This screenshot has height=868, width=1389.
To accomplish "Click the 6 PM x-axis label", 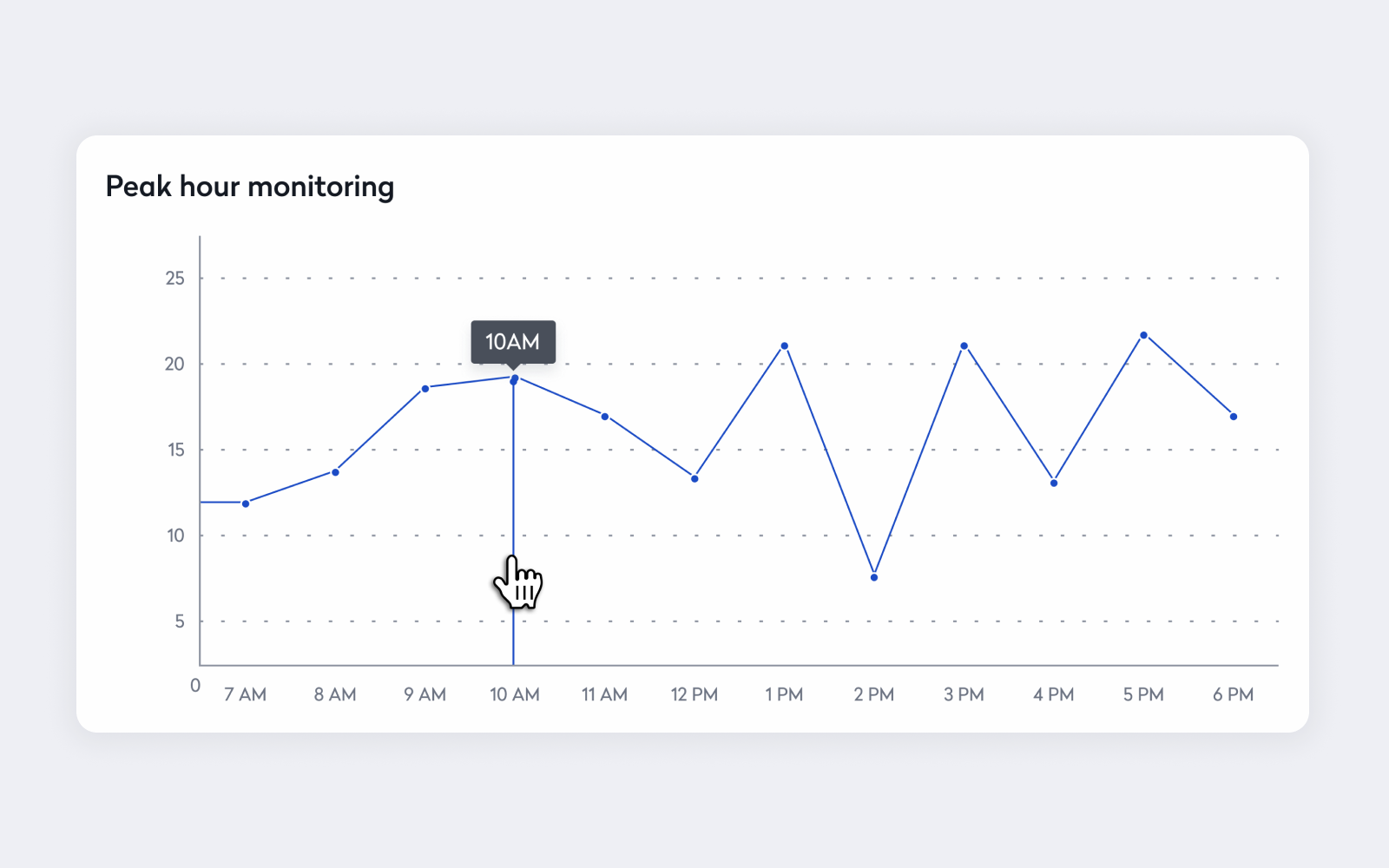I will 1234,694.
